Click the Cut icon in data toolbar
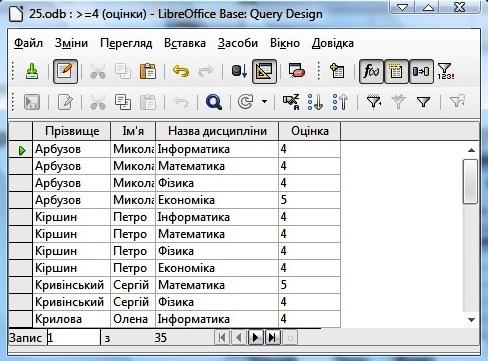 (98, 102)
